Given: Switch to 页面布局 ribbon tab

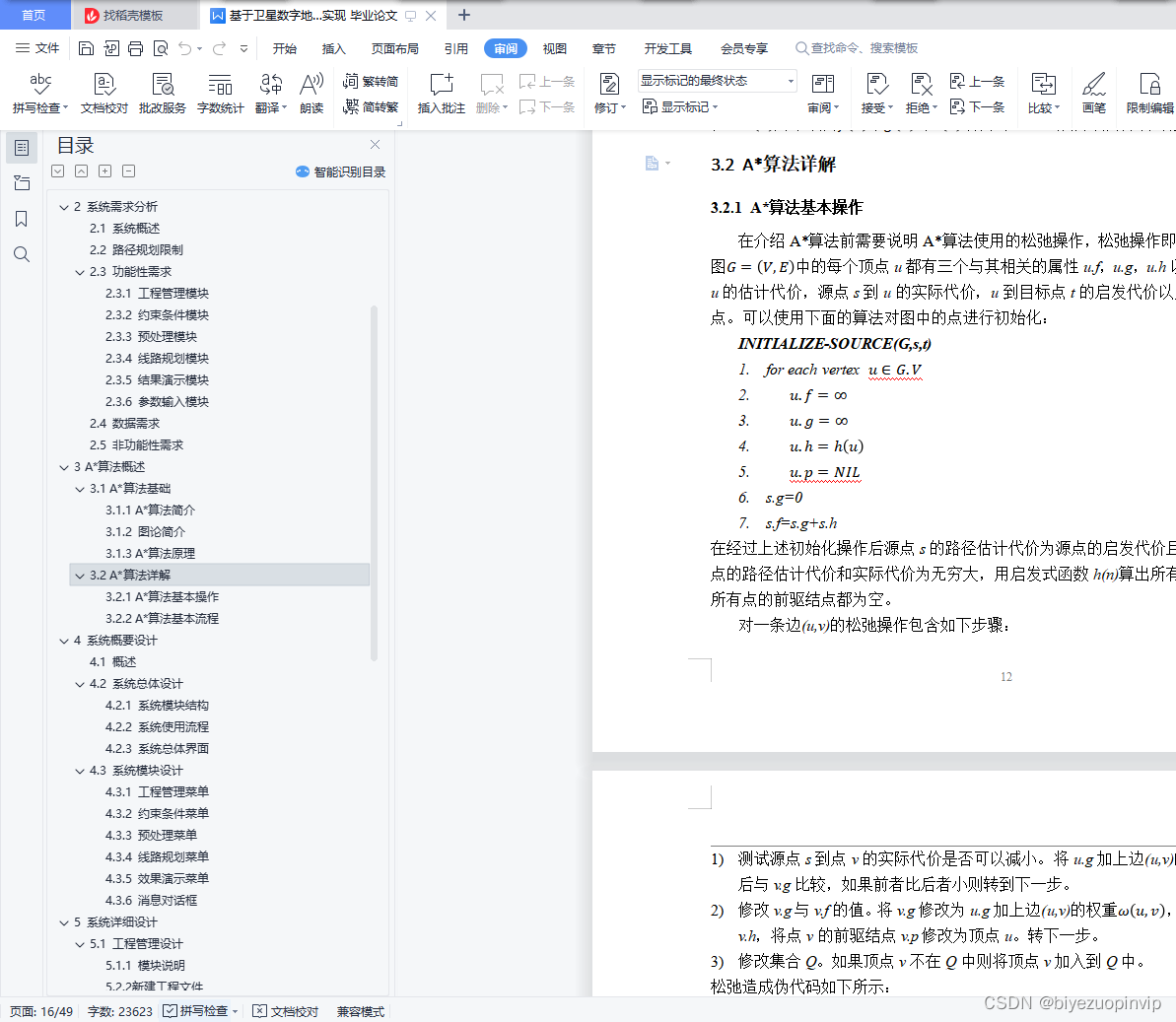Looking at the screenshot, I should pyautogui.click(x=394, y=48).
